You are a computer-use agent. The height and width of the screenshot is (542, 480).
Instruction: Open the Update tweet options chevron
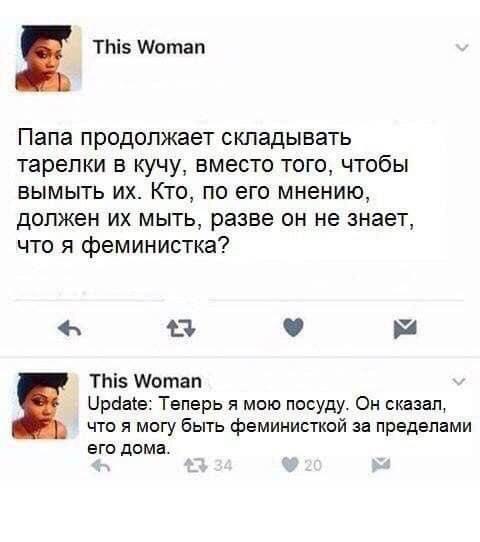[x=460, y=382]
